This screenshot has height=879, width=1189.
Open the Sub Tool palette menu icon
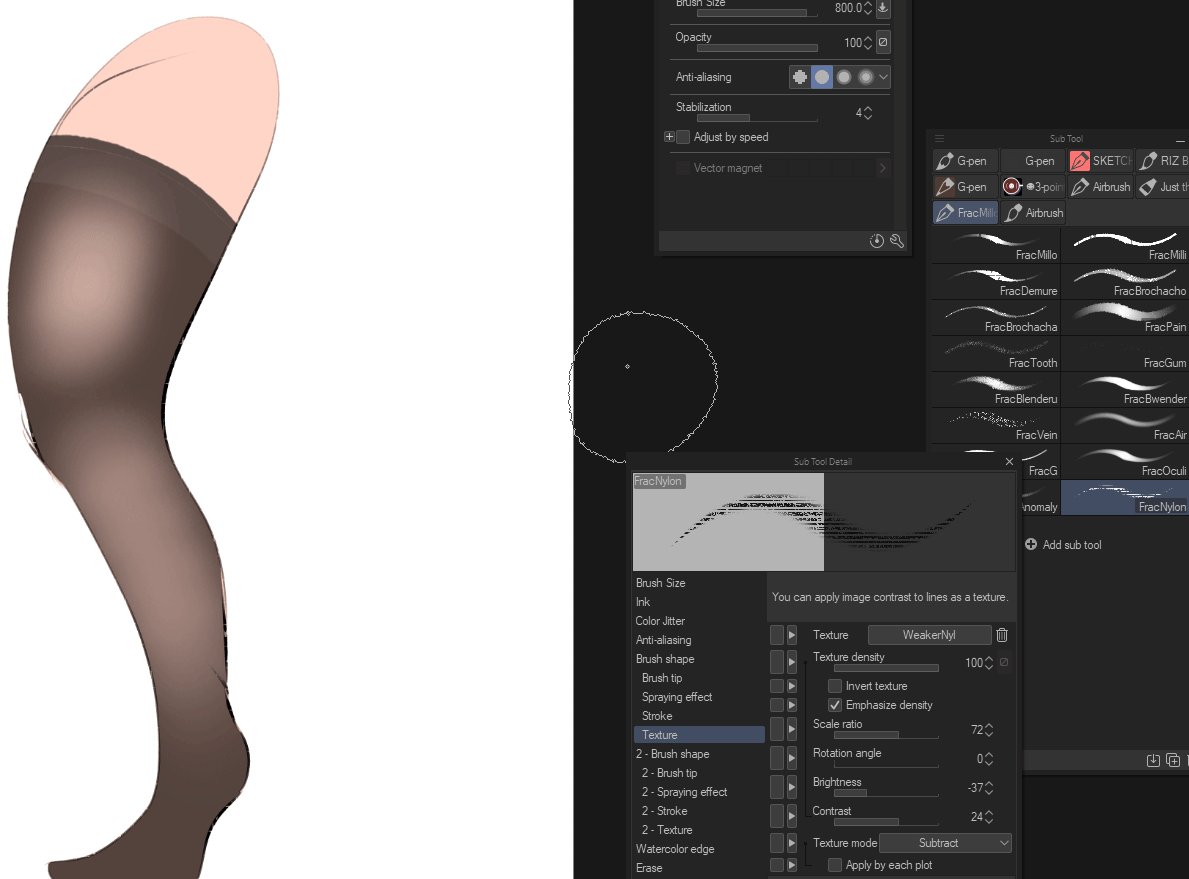(940, 139)
